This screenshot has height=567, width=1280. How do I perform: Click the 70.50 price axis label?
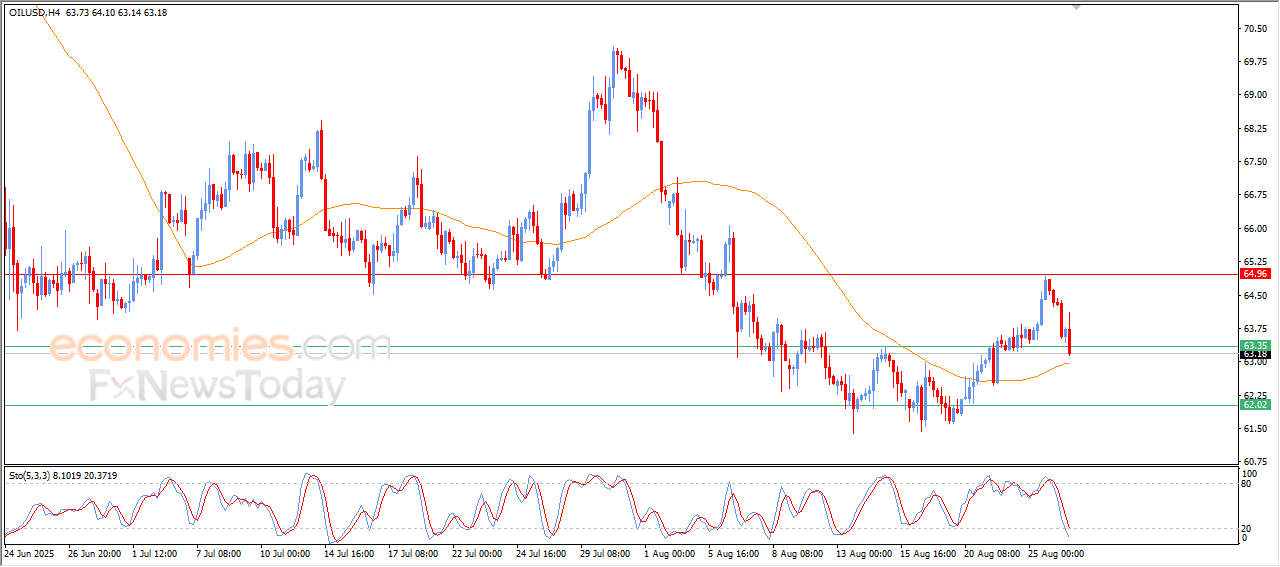[1256, 28]
